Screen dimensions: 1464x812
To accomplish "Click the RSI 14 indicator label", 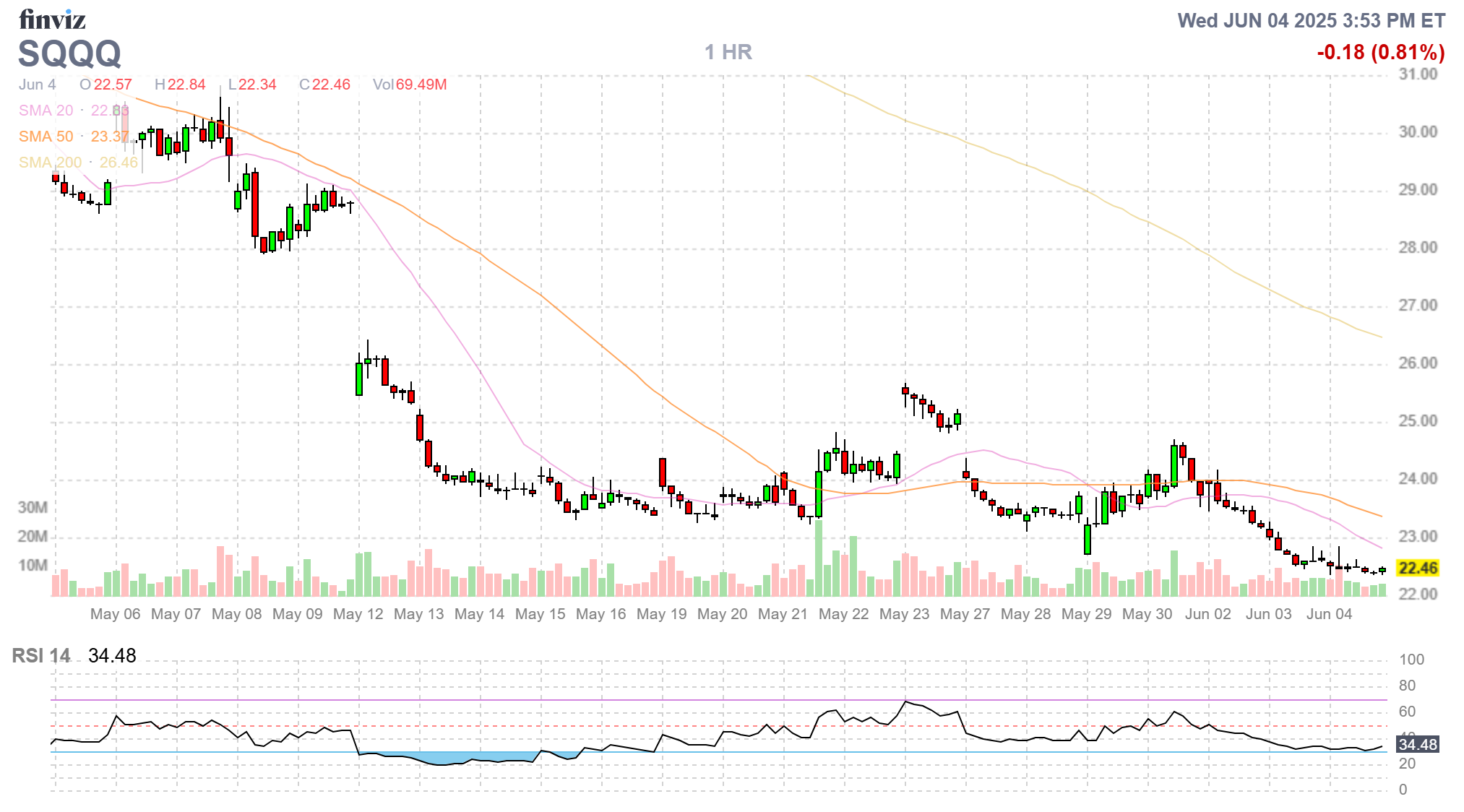I will (x=41, y=655).
